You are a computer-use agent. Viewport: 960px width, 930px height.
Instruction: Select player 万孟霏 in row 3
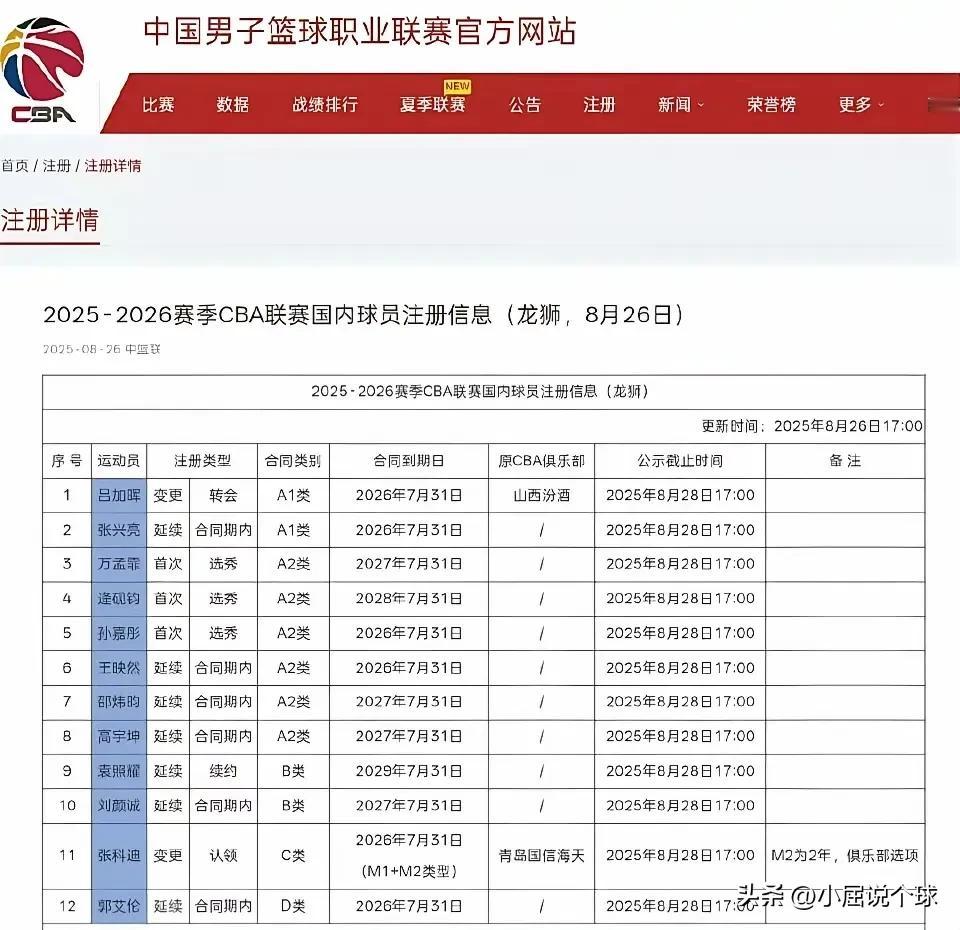[x=119, y=564]
